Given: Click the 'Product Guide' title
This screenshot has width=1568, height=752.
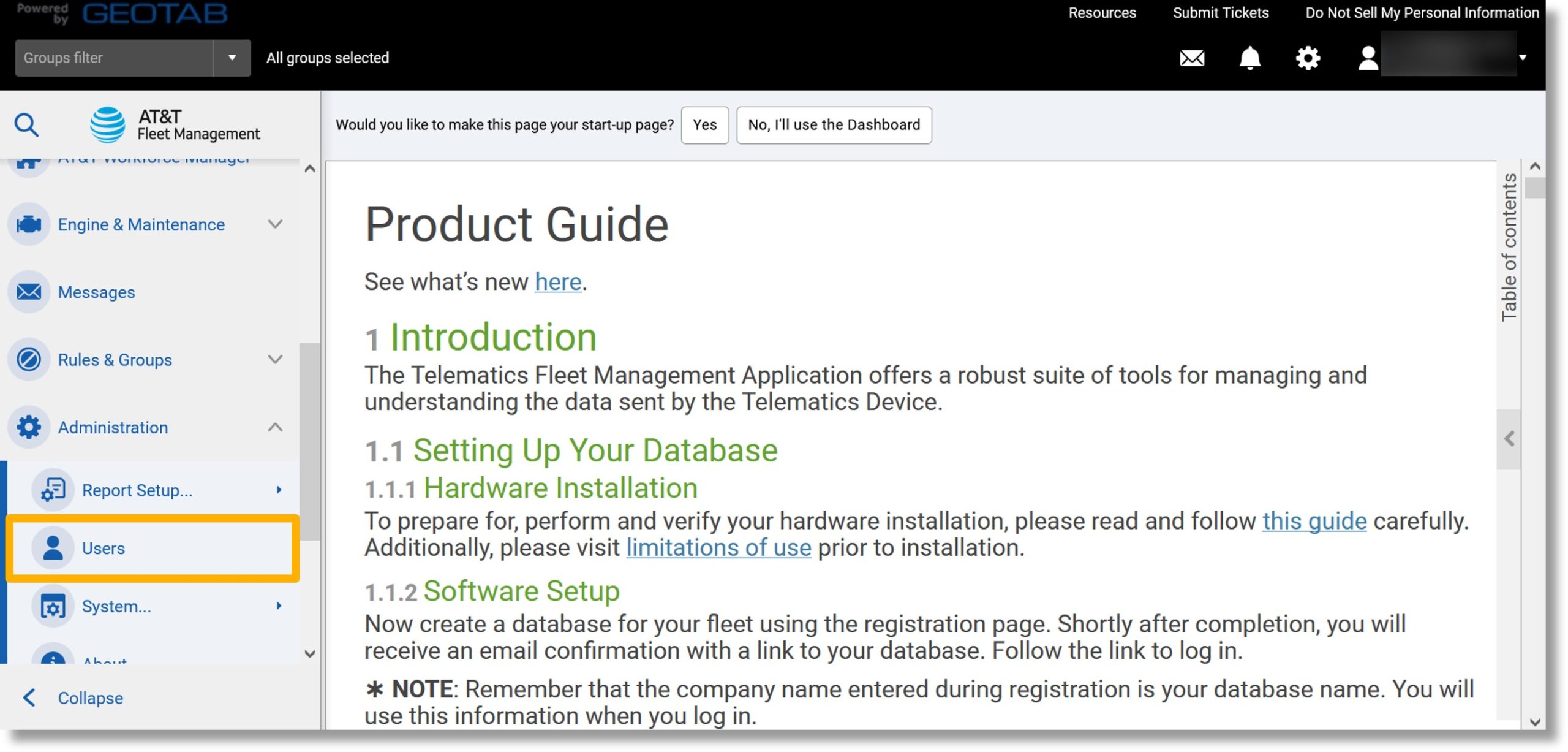Looking at the screenshot, I should [516, 224].
